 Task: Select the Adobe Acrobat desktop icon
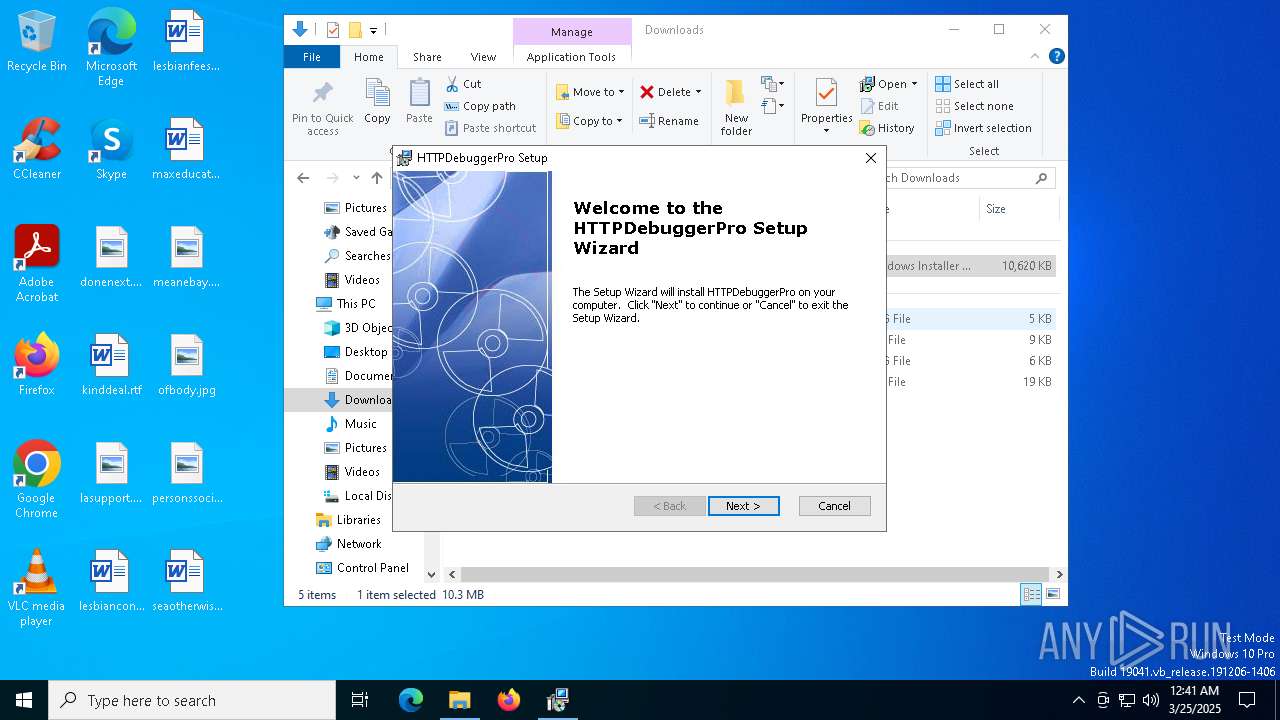[x=37, y=264]
